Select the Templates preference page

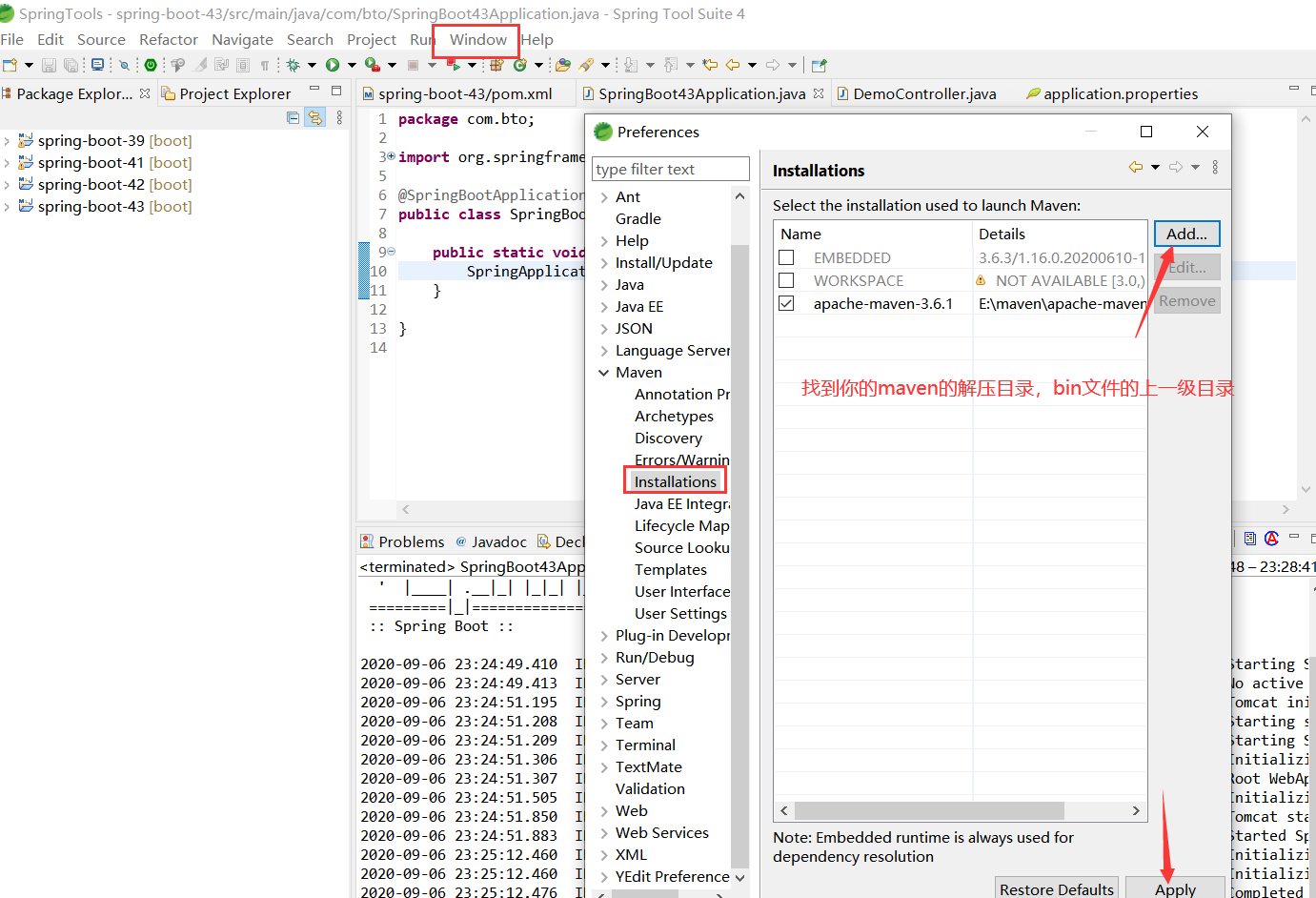(671, 569)
